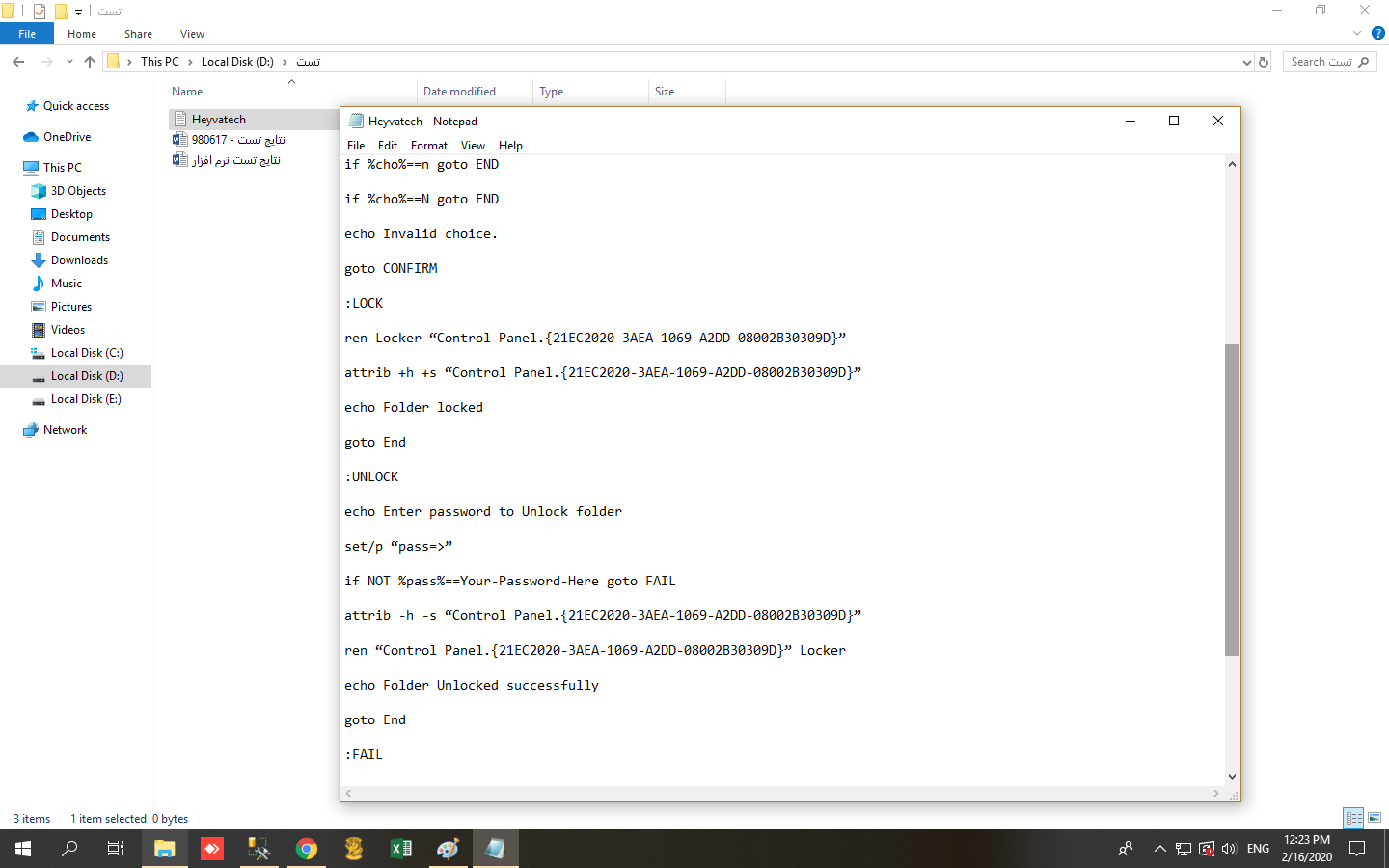Viewport: 1389px width, 868px height.
Task: Open volume control in system tray
Action: (1229, 849)
